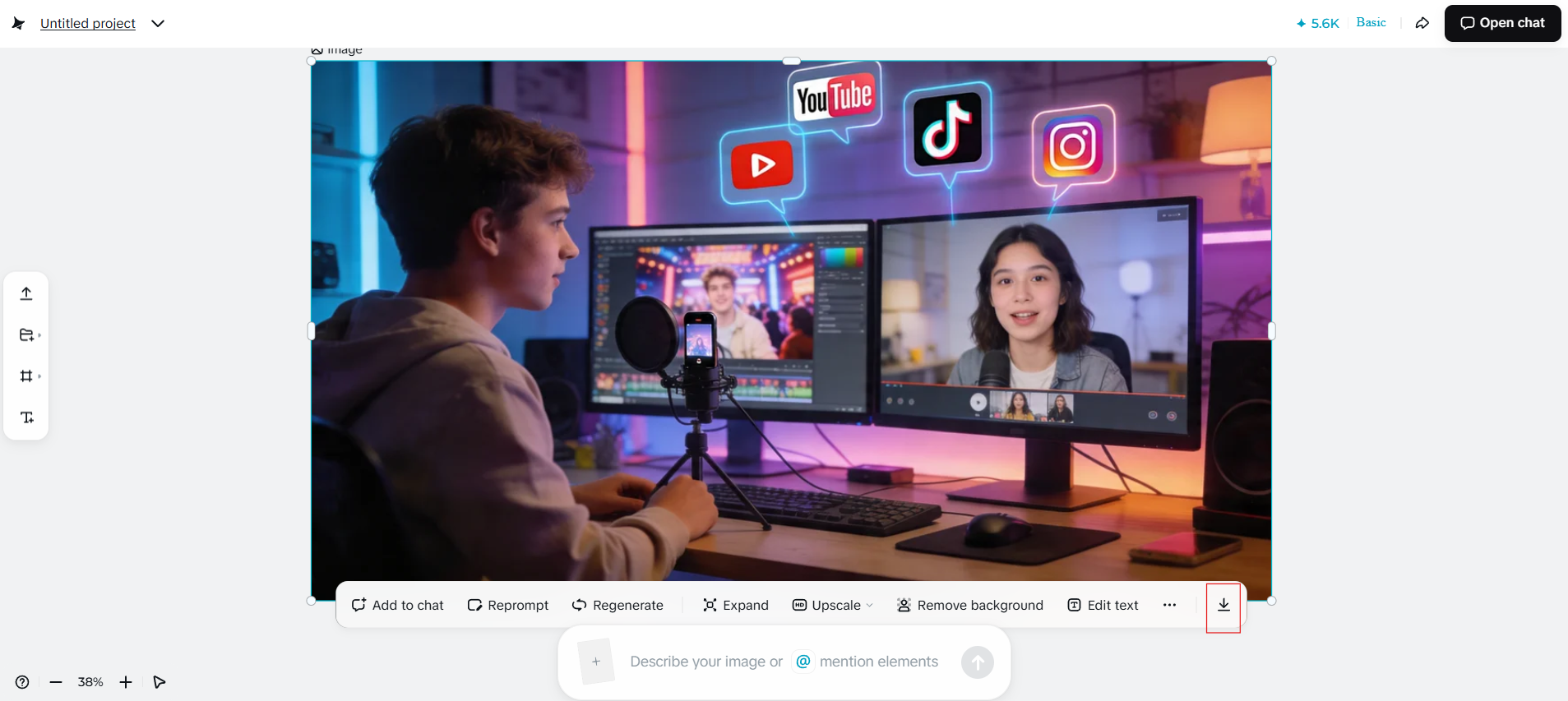Image resolution: width=1568 pixels, height=701 pixels.
Task: Select the add text tool in sidebar
Action: [x=26, y=417]
